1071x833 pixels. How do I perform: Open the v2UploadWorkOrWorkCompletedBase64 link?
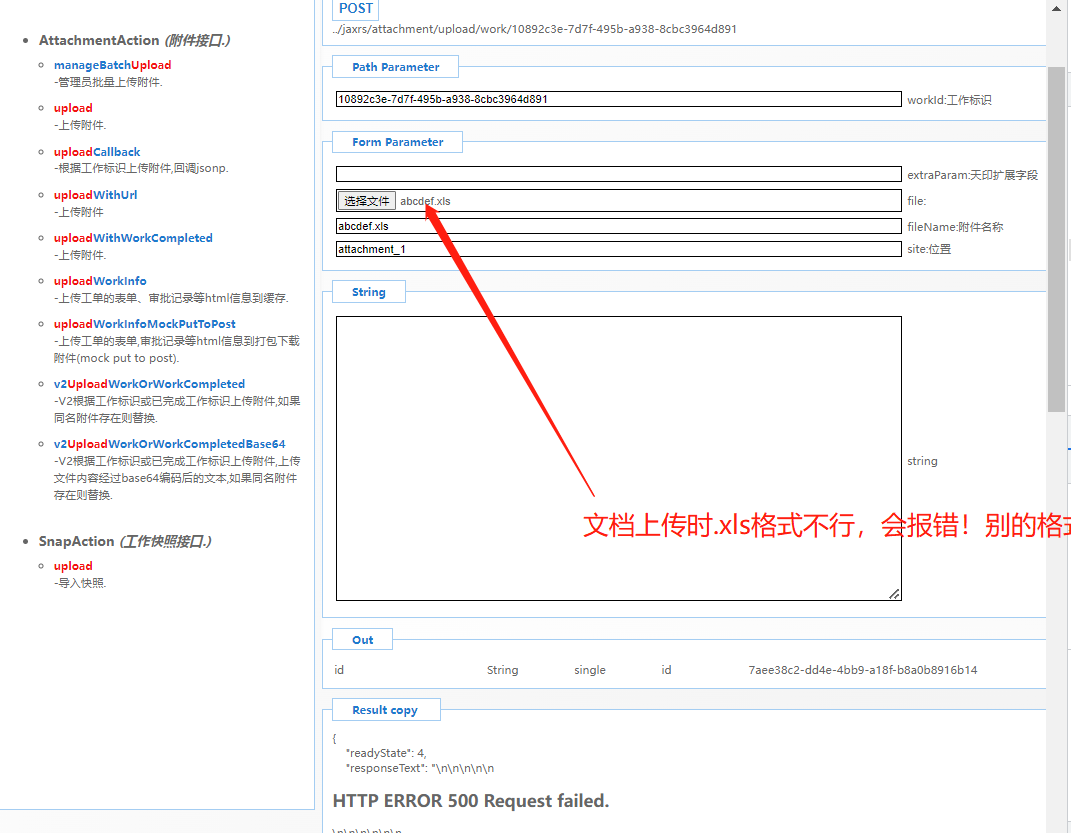tap(169, 444)
